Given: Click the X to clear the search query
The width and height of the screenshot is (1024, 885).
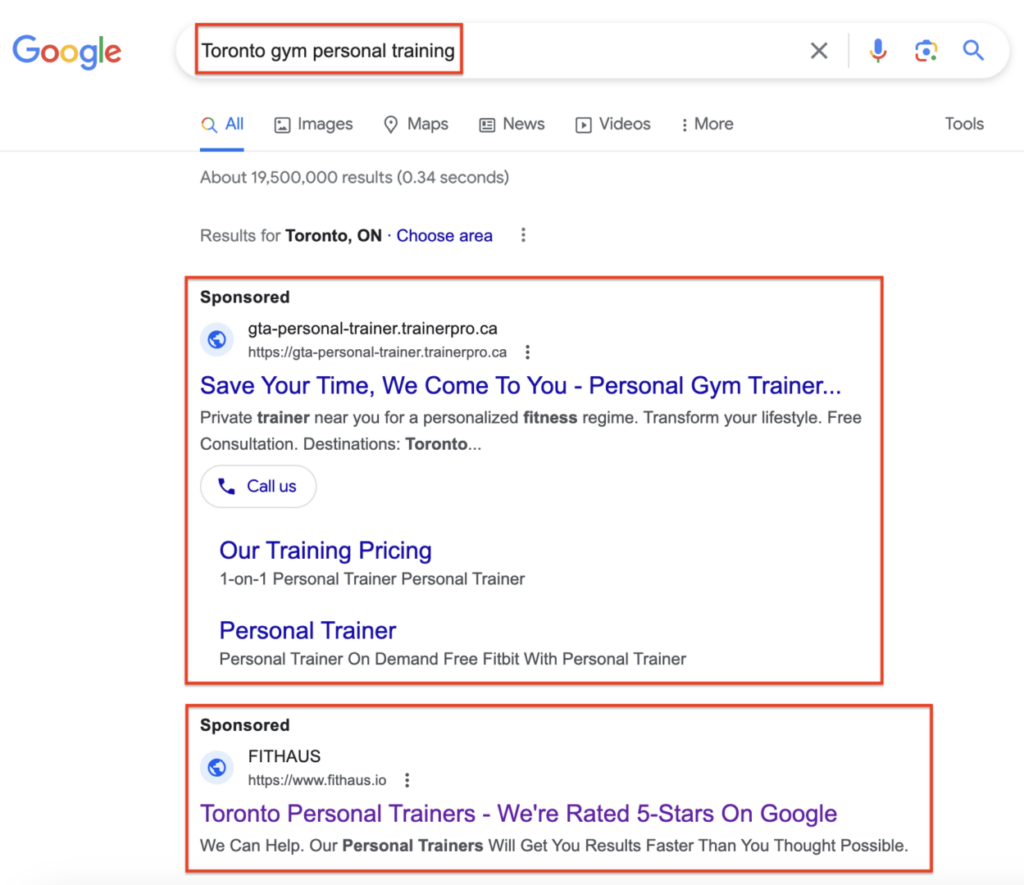Looking at the screenshot, I should [x=818, y=50].
